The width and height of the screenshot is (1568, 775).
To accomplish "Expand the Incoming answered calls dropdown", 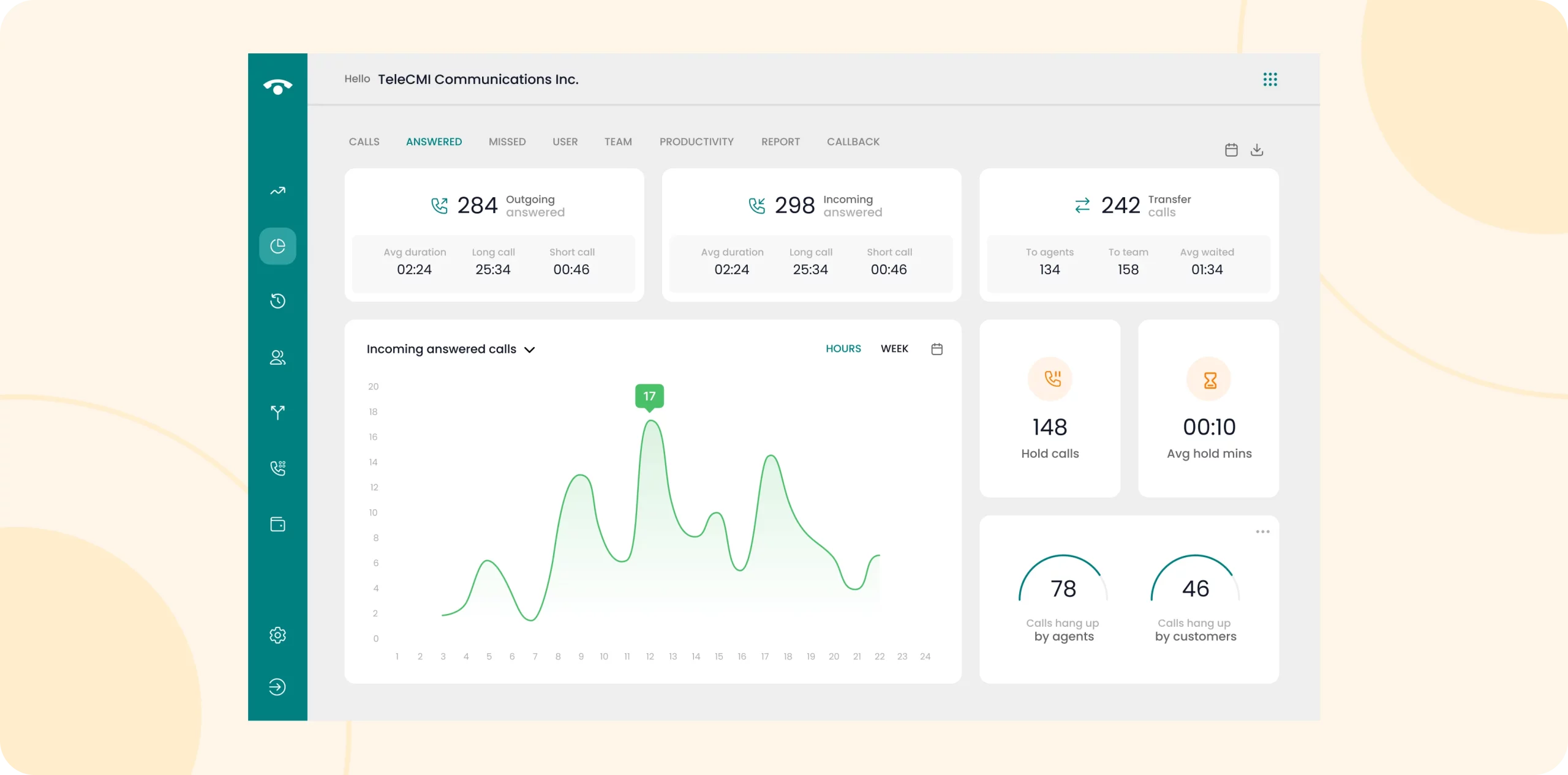I will pos(451,349).
